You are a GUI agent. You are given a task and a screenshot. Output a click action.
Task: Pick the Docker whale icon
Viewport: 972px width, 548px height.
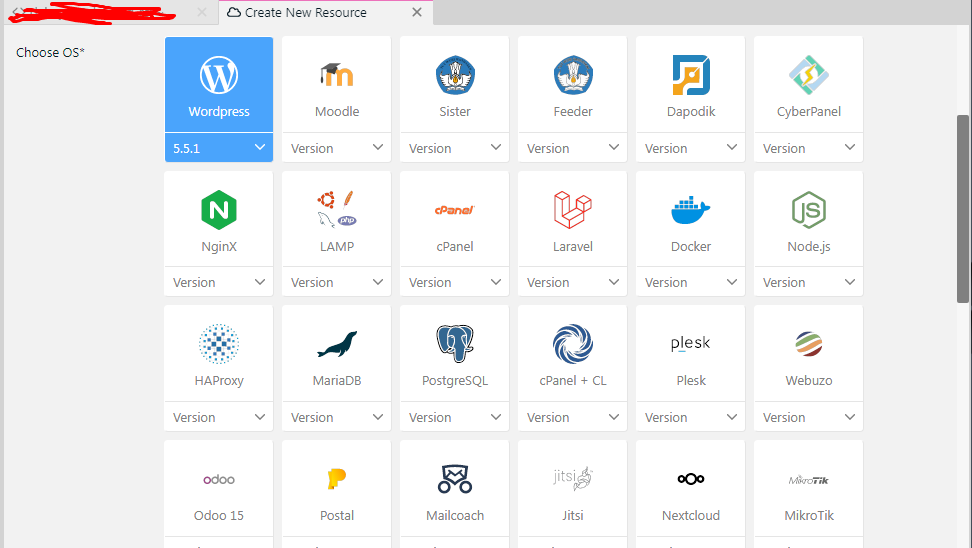point(691,210)
